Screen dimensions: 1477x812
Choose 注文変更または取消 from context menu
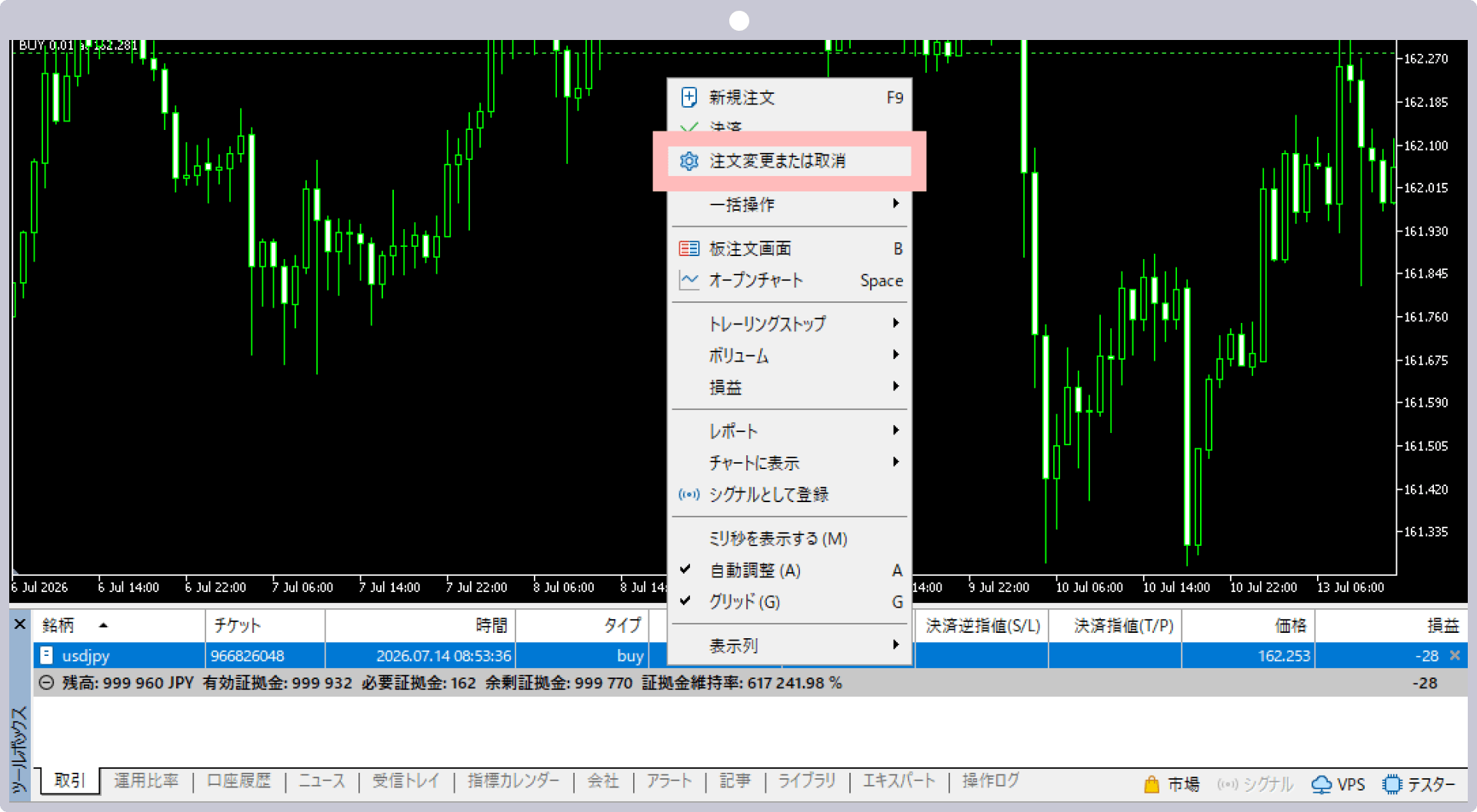(791, 161)
